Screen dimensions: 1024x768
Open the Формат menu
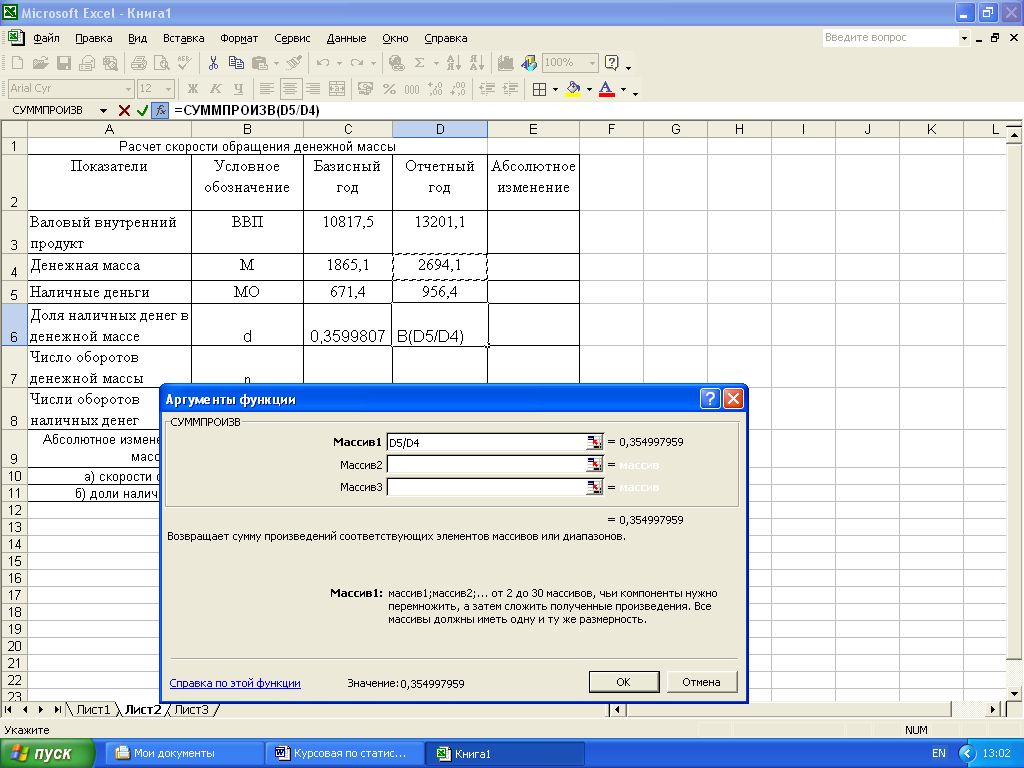pos(239,38)
